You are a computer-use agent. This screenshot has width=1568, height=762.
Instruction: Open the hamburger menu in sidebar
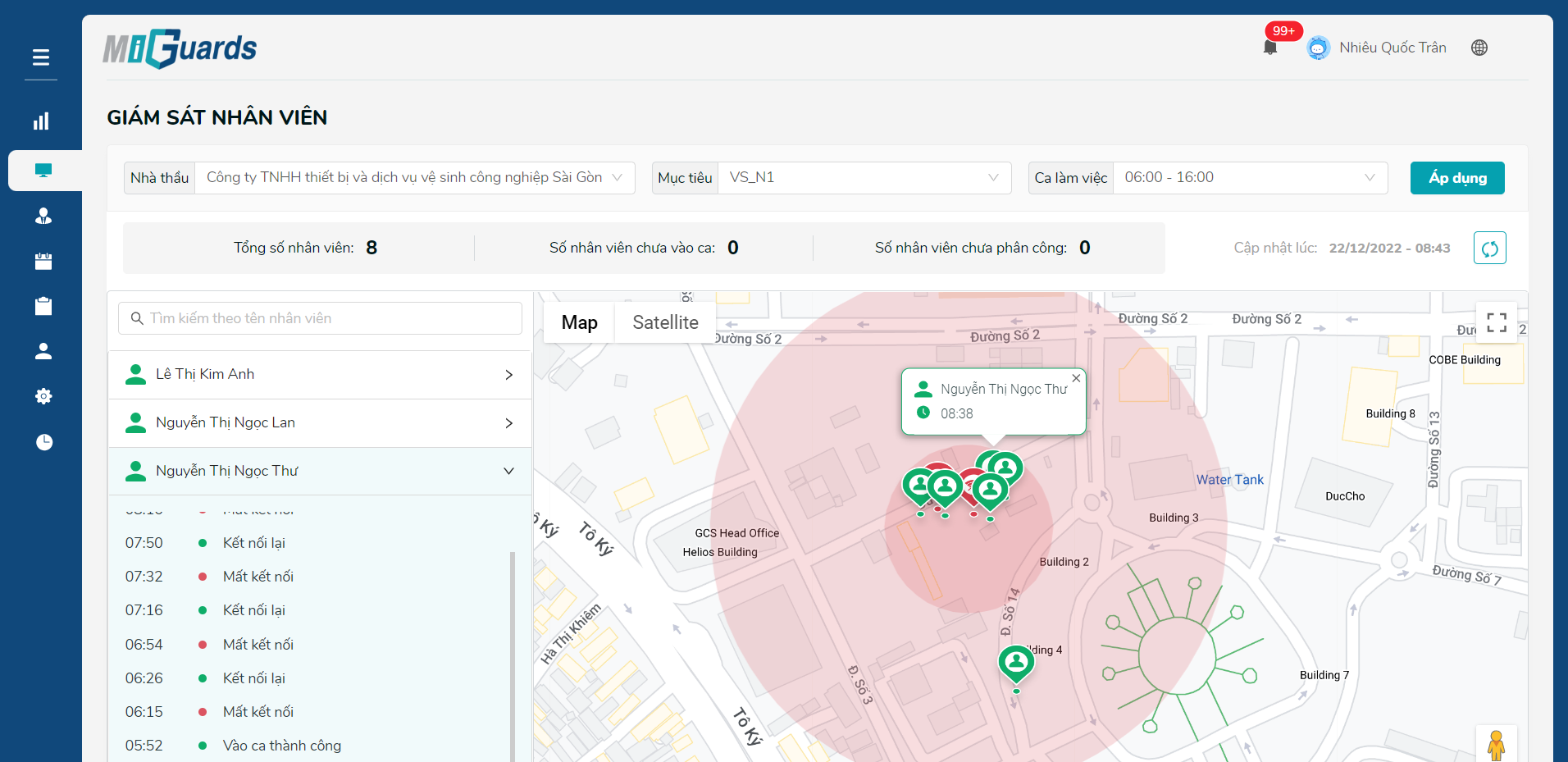click(x=41, y=57)
